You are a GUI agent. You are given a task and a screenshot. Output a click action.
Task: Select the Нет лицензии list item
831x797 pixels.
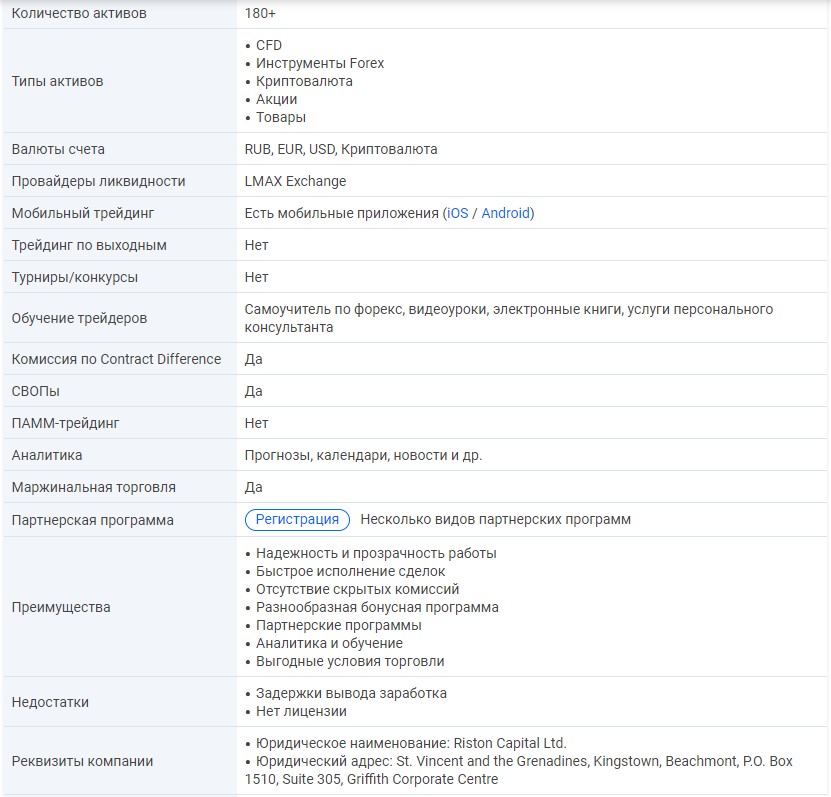(x=301, y=711)
